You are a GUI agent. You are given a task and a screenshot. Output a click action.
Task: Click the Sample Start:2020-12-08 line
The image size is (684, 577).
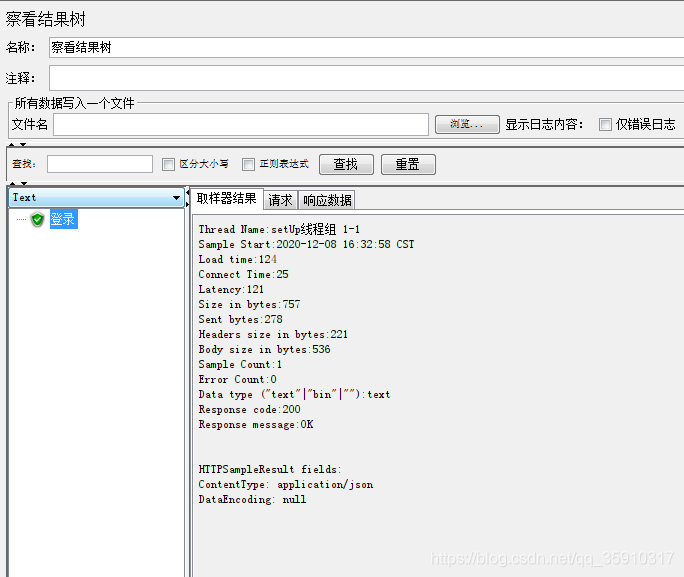[306, 244]
